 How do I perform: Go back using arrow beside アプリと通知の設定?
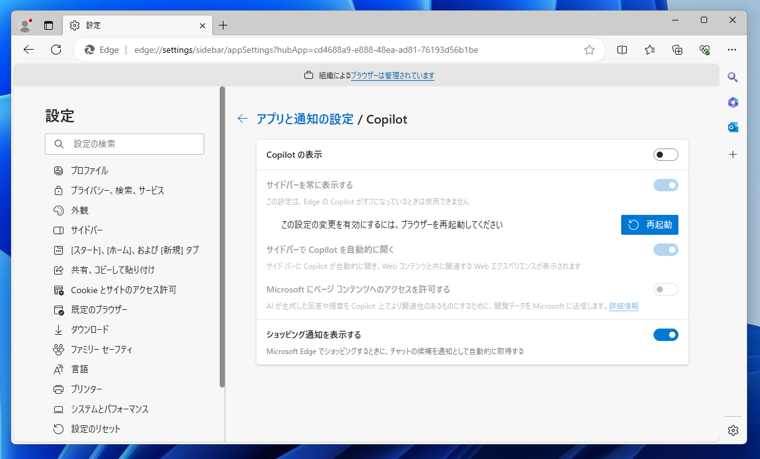point(242,119)
